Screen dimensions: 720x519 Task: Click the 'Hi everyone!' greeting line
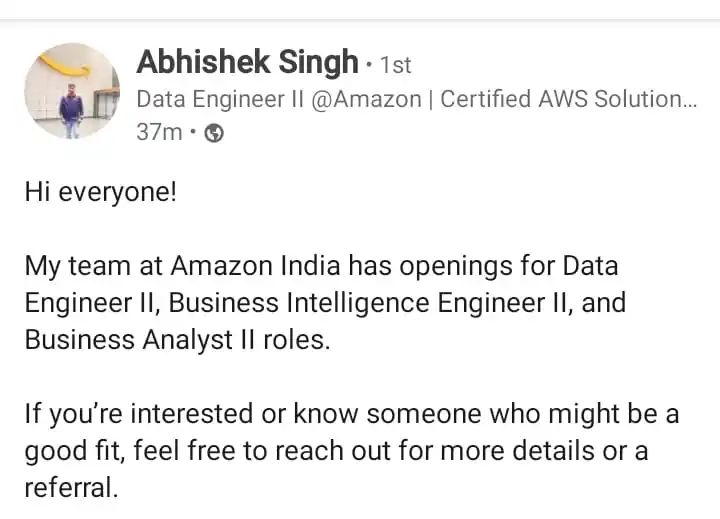point(101,192)
